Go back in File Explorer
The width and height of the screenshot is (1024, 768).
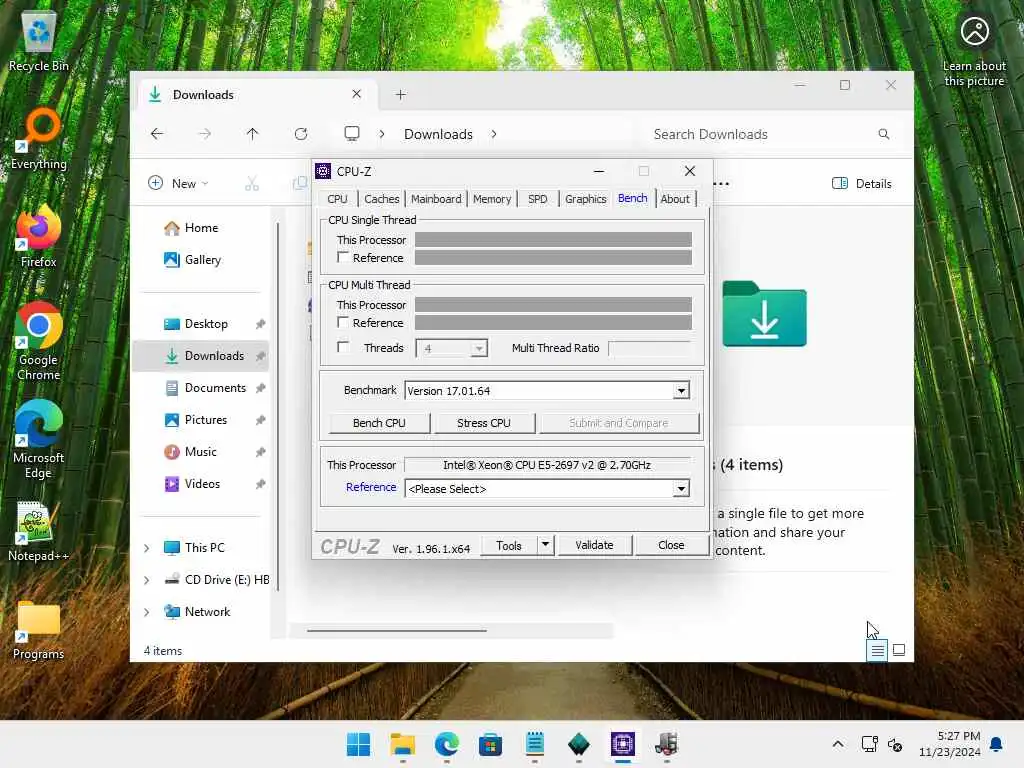coord(157,134)
